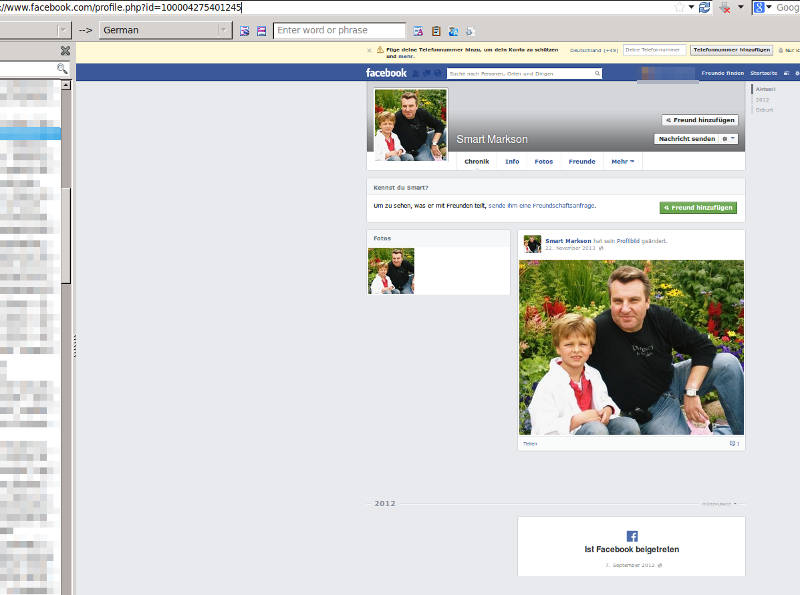Select the Chronik tab
The image size is (800, 595).
tap(477, 161)
